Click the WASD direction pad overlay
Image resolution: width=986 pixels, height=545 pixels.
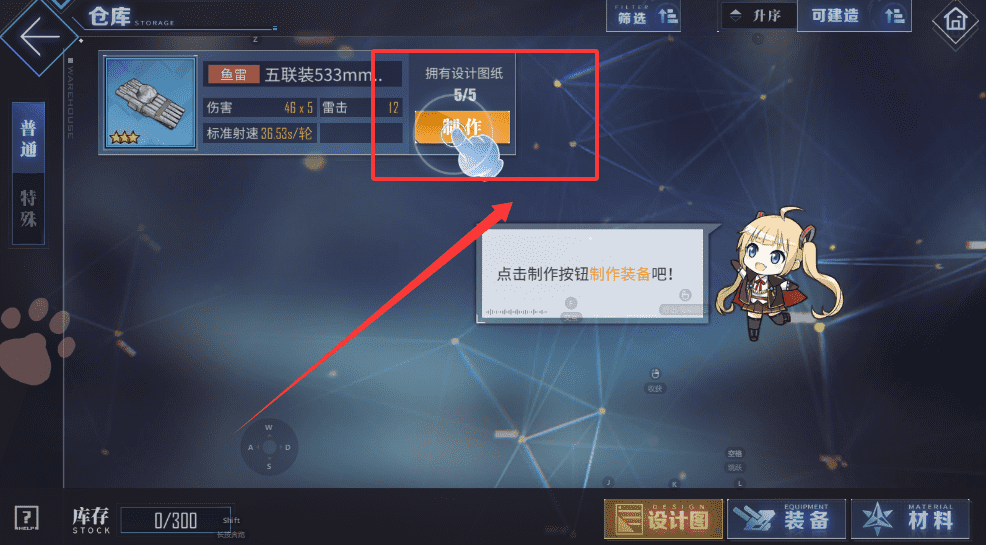[269, 447]
